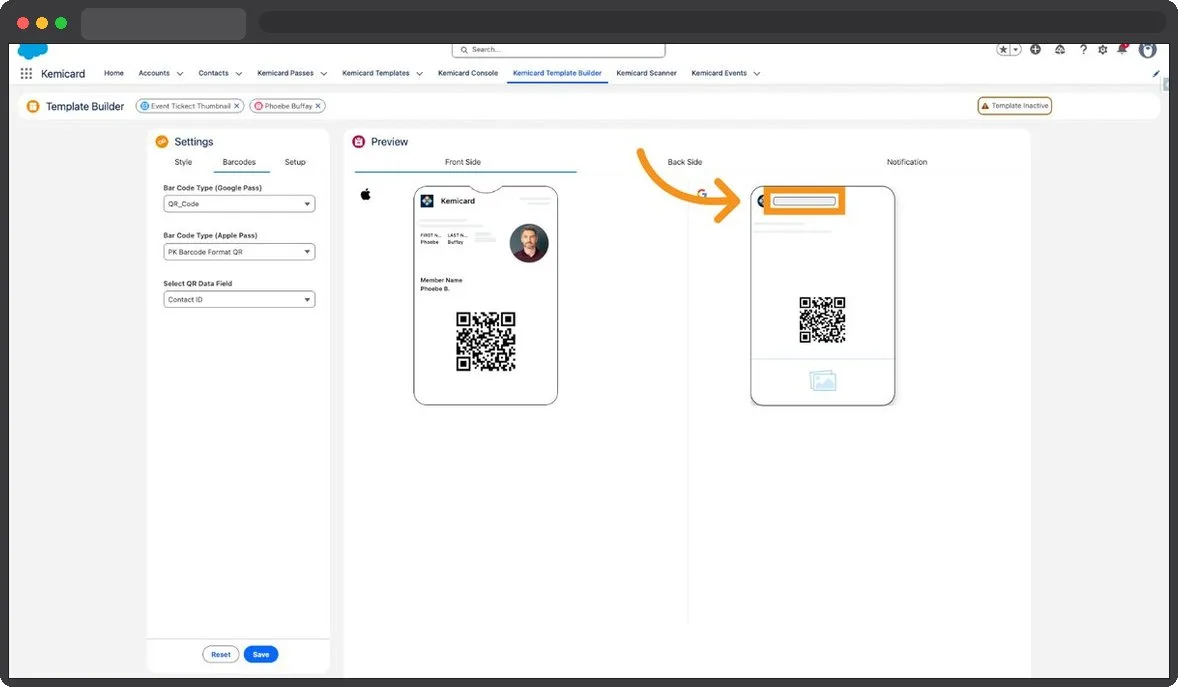Click the QR code on Google pass
The height and width of the screenshot is (687, 1178).
pyautogui.click(x=823, y=319)
